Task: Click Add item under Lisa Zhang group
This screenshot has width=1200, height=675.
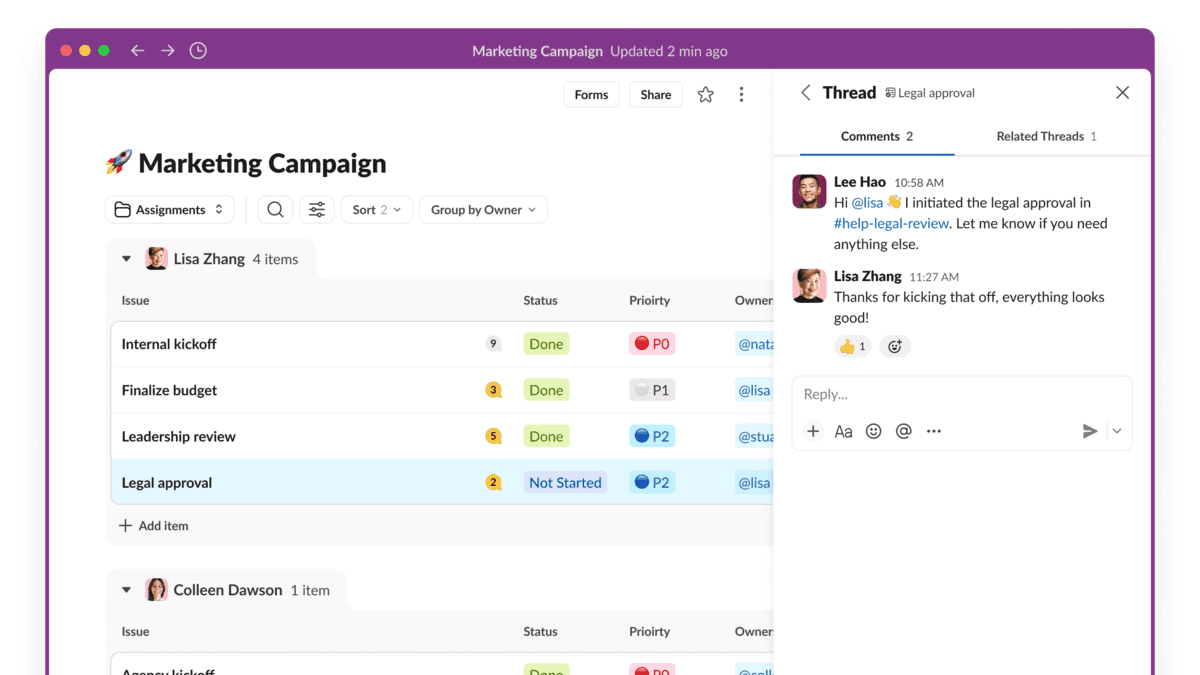Action: 153,525
